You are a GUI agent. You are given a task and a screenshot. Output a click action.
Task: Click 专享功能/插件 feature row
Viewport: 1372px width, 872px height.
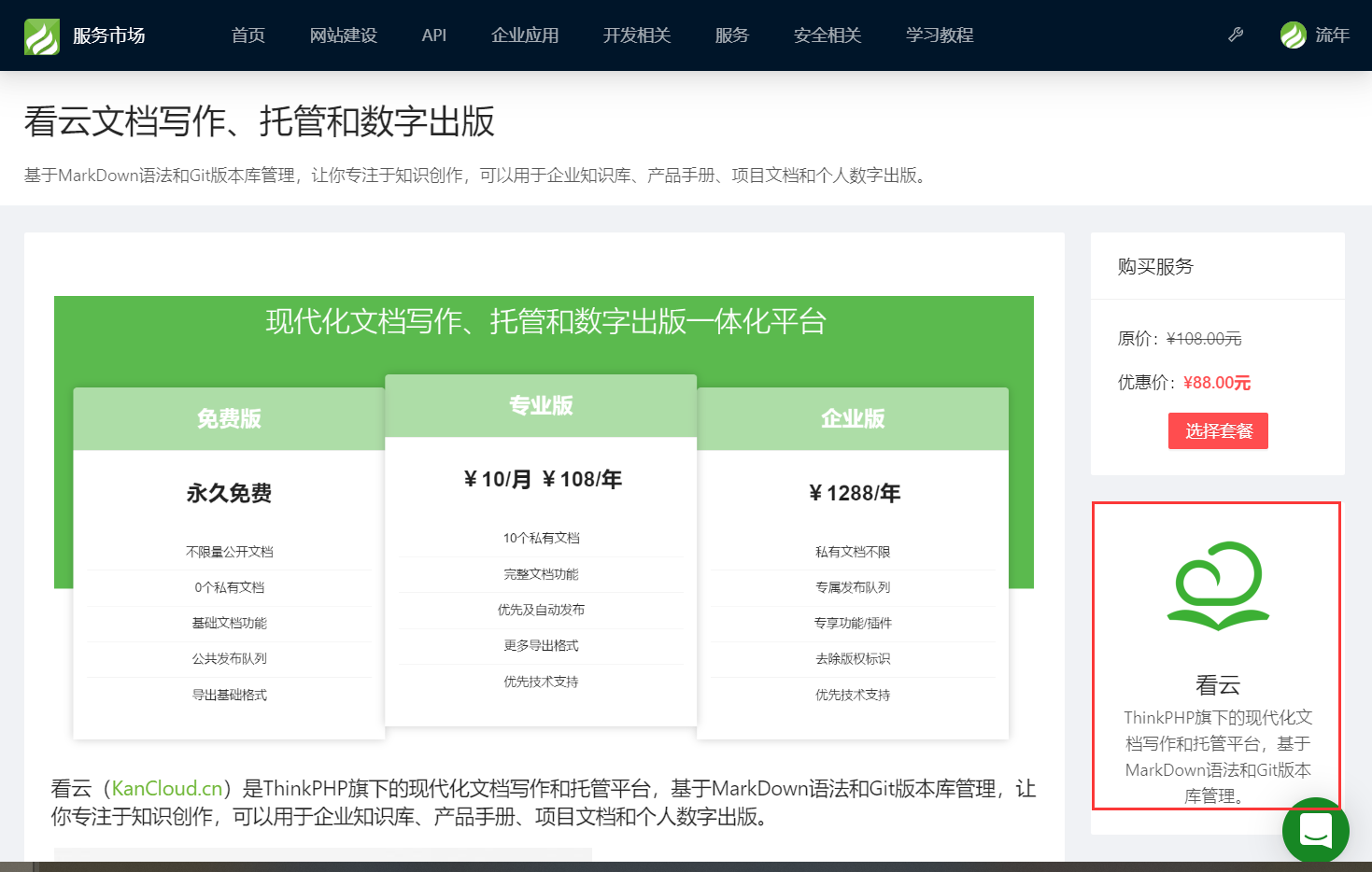coord(853,623)
